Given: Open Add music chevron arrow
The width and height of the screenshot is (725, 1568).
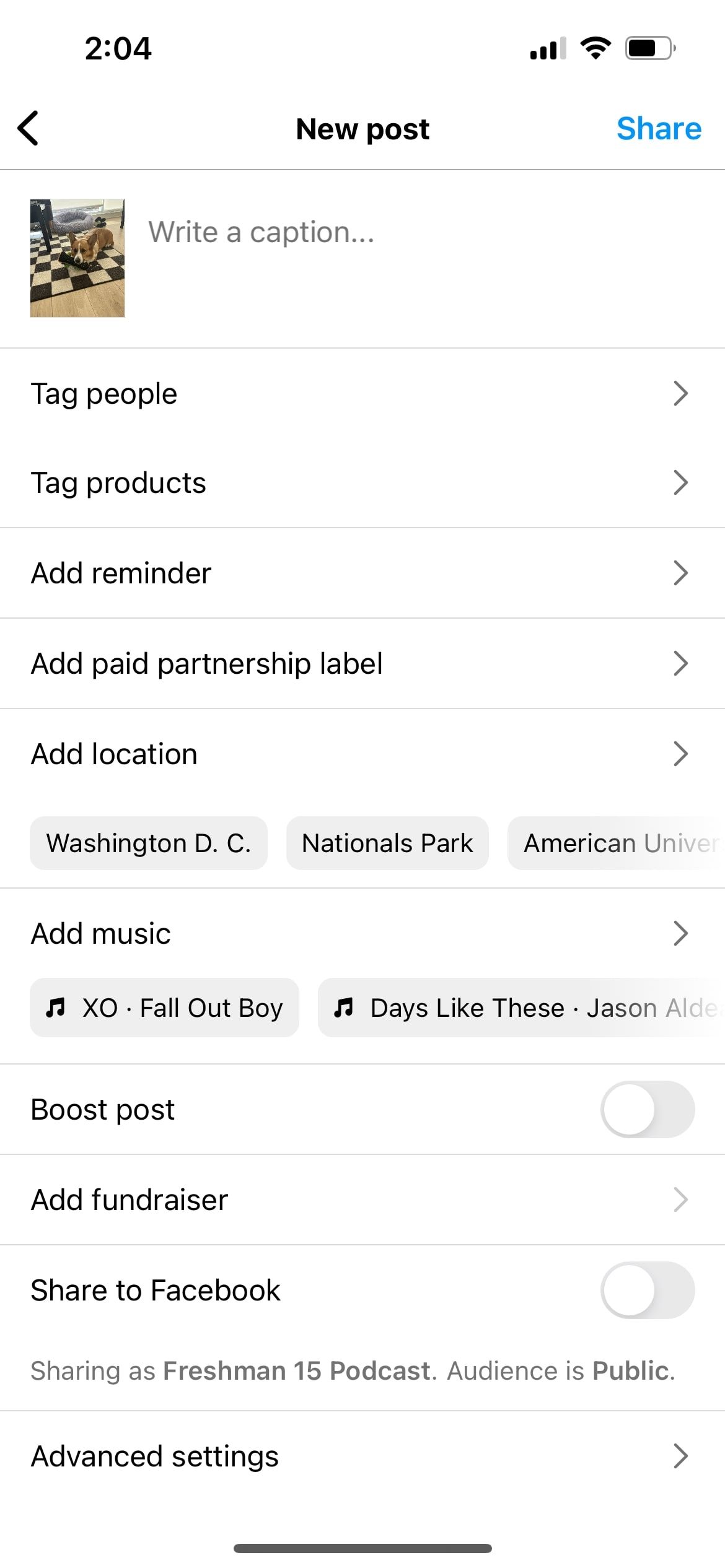Looking at the screenshot, I should (680, 933).
